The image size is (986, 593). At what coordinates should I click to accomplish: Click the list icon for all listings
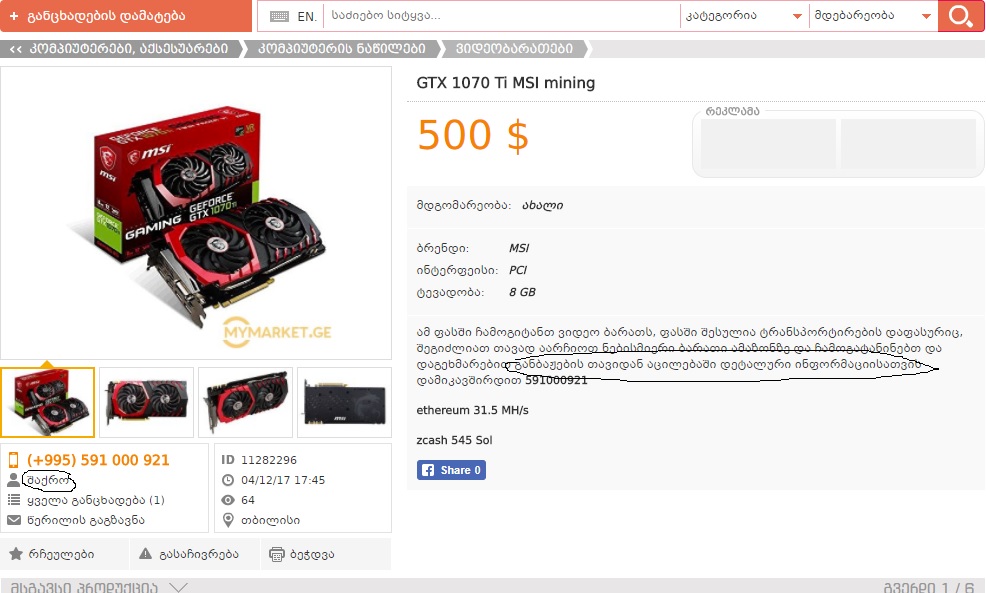click(x=14, y=500)
